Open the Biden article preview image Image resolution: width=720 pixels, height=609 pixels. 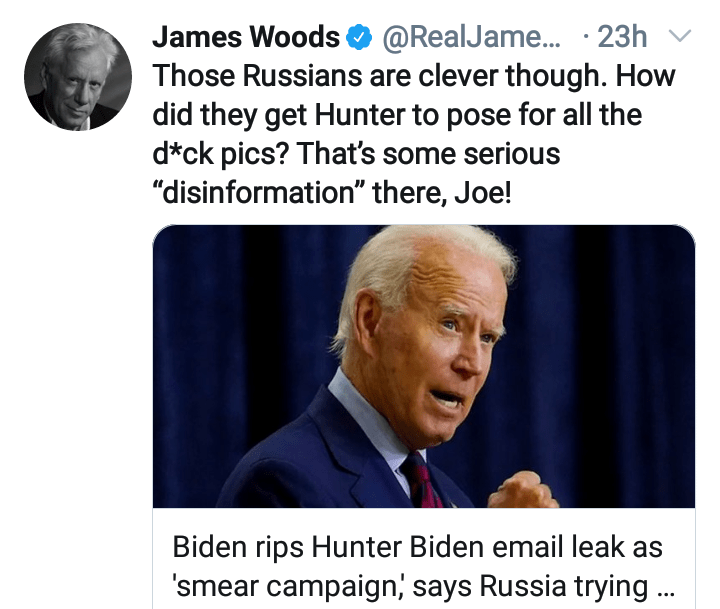pos(424,366)
